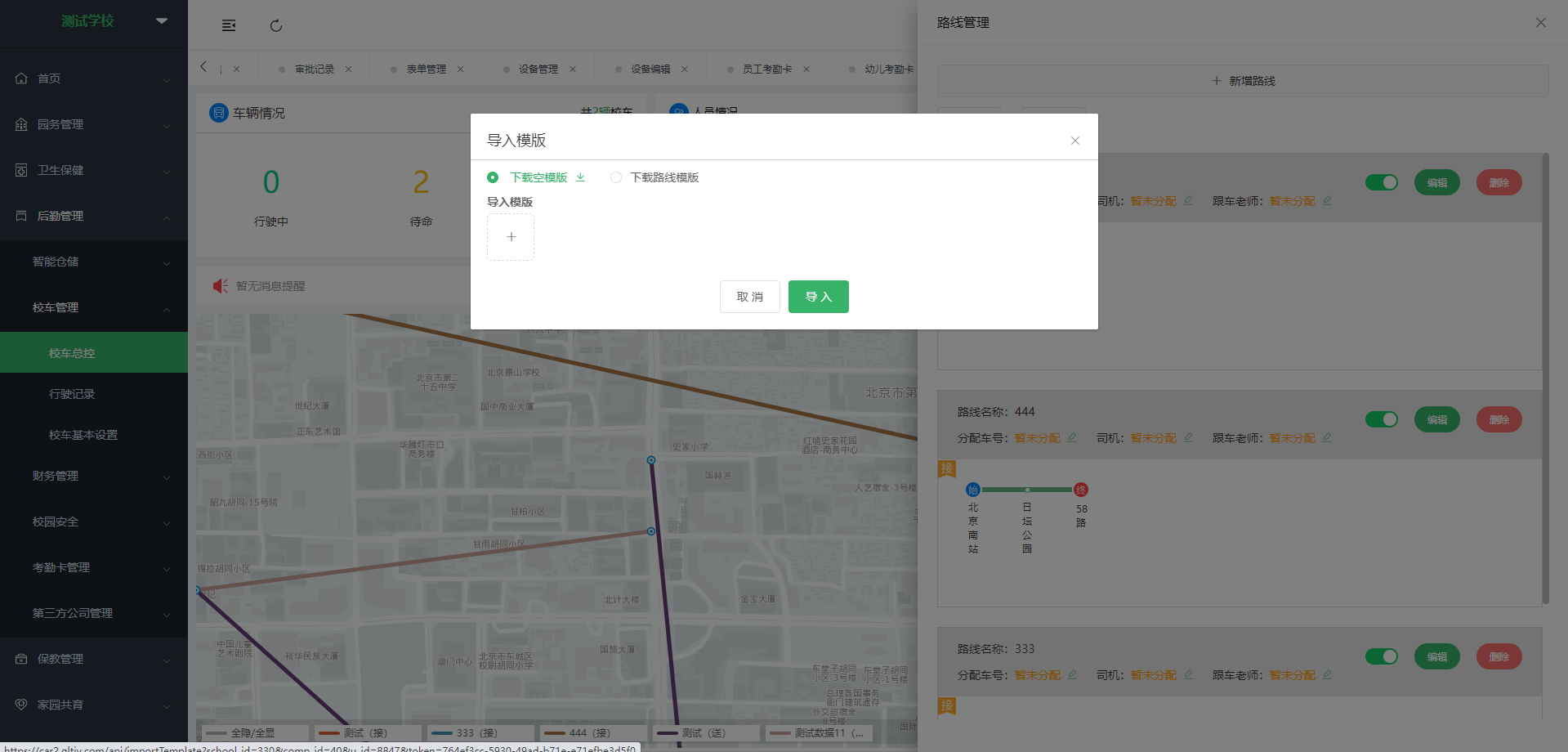This screenshot has width=1568, height=752.
Task: Open 校车基本设置 menu item
Action: pos(94,435)
